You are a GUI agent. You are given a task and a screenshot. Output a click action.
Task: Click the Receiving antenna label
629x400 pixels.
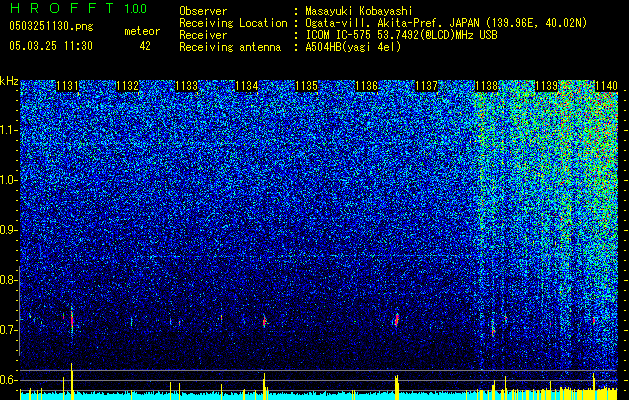(x=230, y=47)
